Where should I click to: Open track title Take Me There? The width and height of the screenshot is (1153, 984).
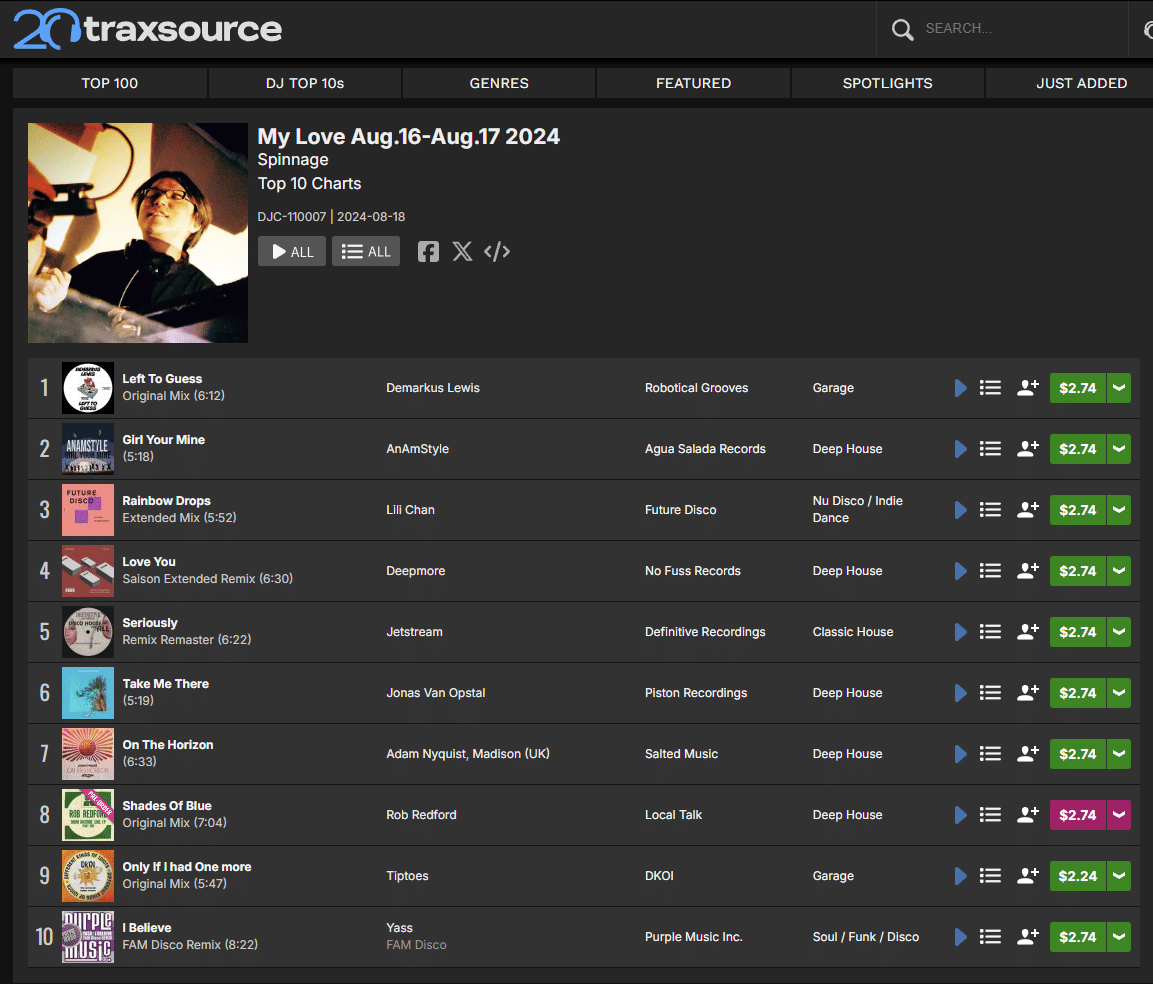(165, 684)
